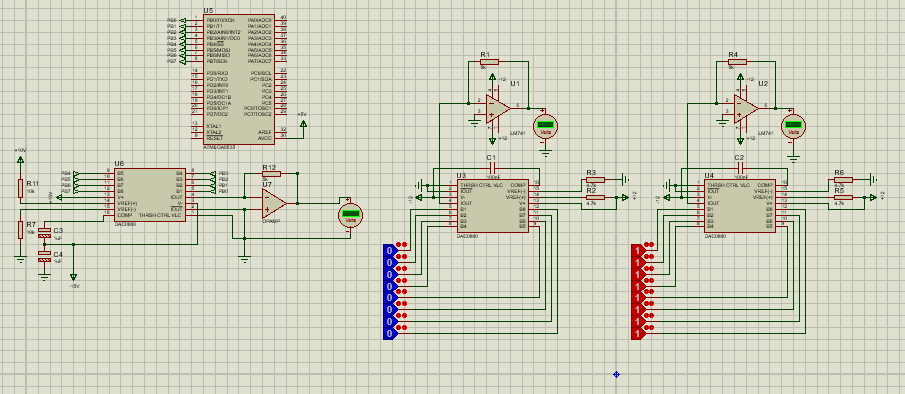Select LM741 op-amp U1

click(498, 109)
